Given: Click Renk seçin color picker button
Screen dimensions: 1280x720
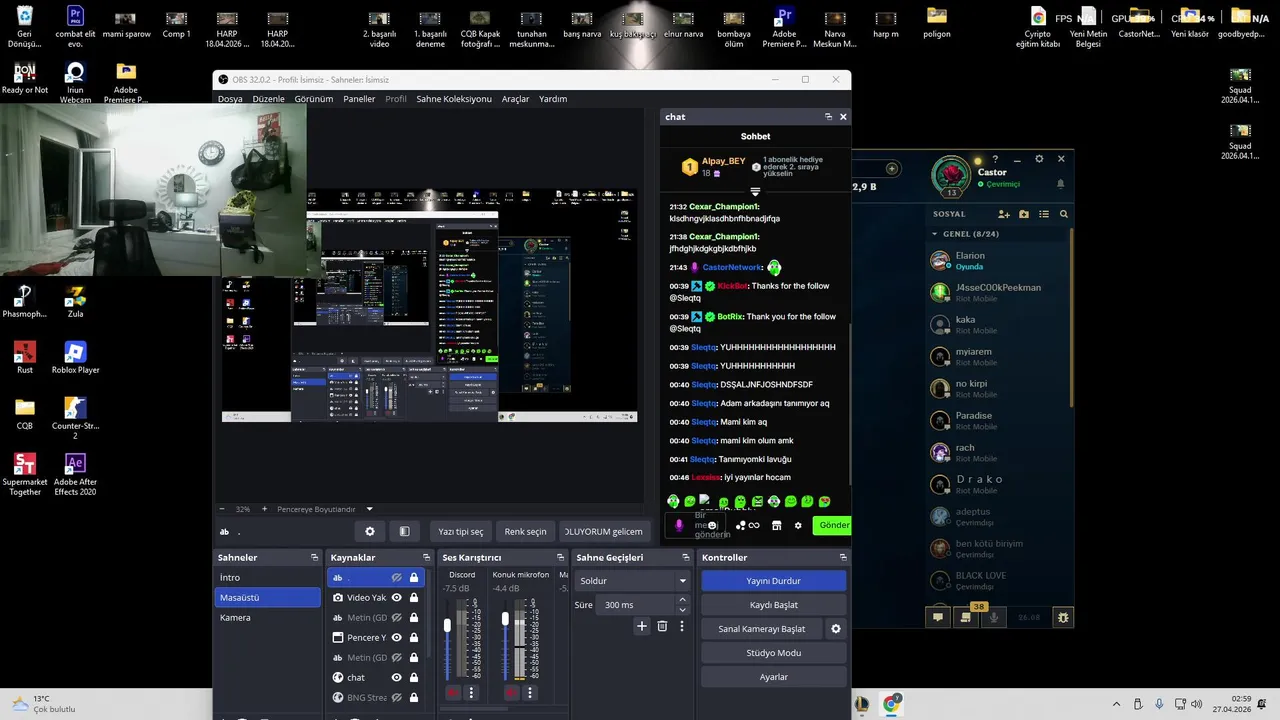Looking at the screenshot, I should pos(525,531).
